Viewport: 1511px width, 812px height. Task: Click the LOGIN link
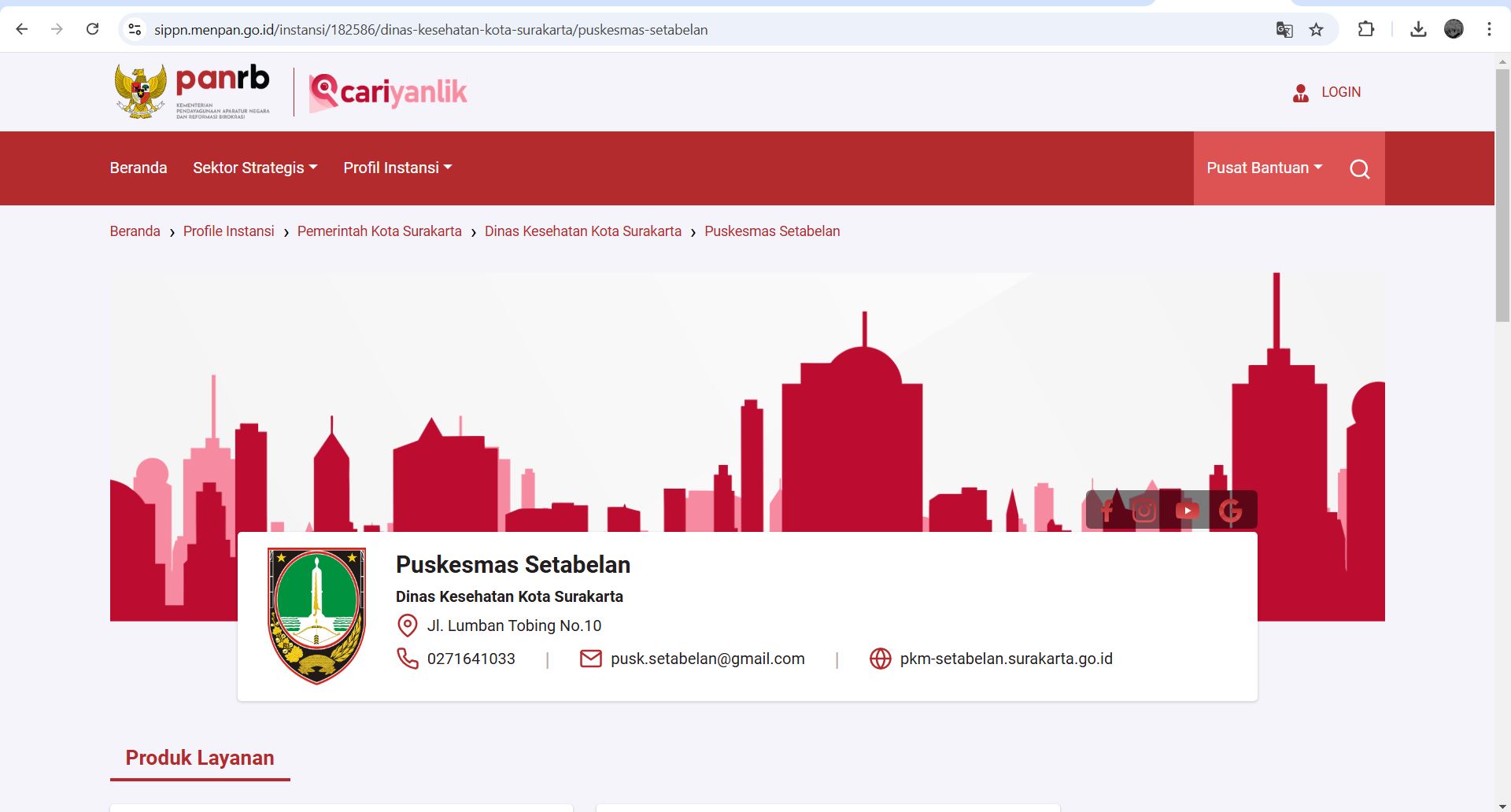pyautogui.click(x=1341, y=92)
